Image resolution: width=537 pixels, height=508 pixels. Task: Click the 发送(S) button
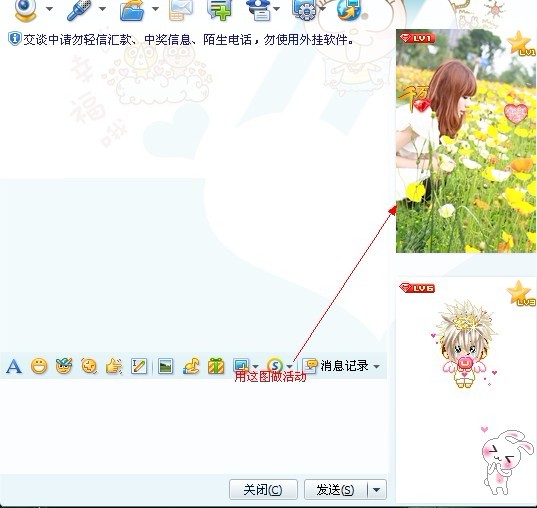pos(335,490)
